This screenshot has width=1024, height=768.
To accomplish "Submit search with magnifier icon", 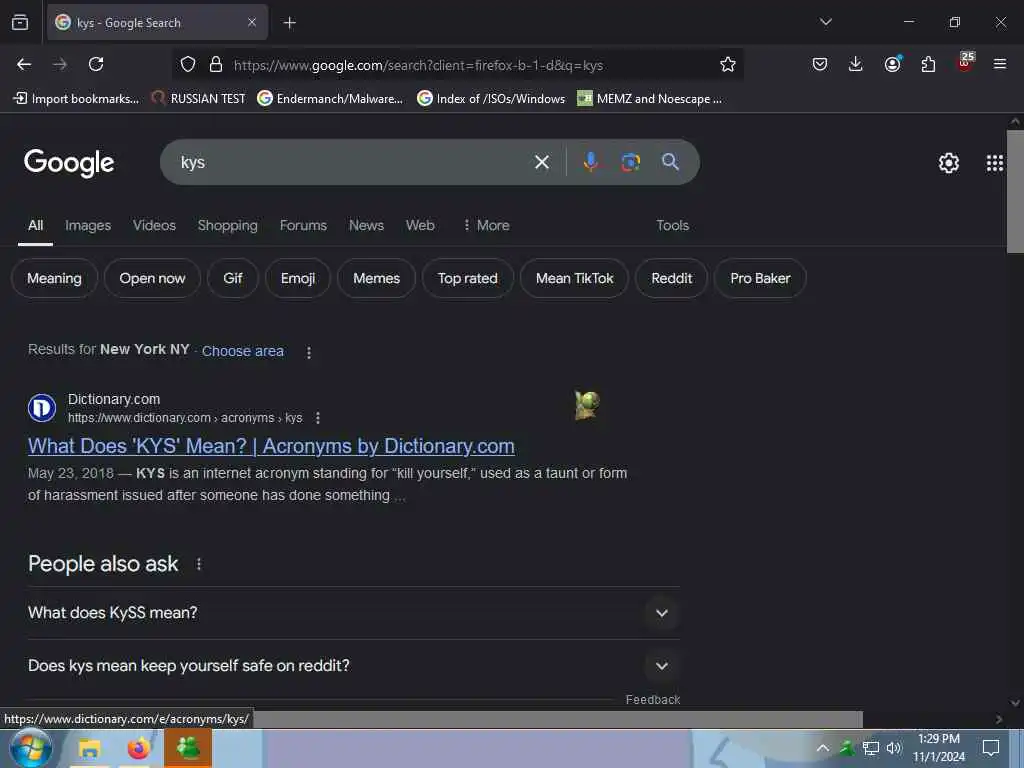I will (670, 162).
